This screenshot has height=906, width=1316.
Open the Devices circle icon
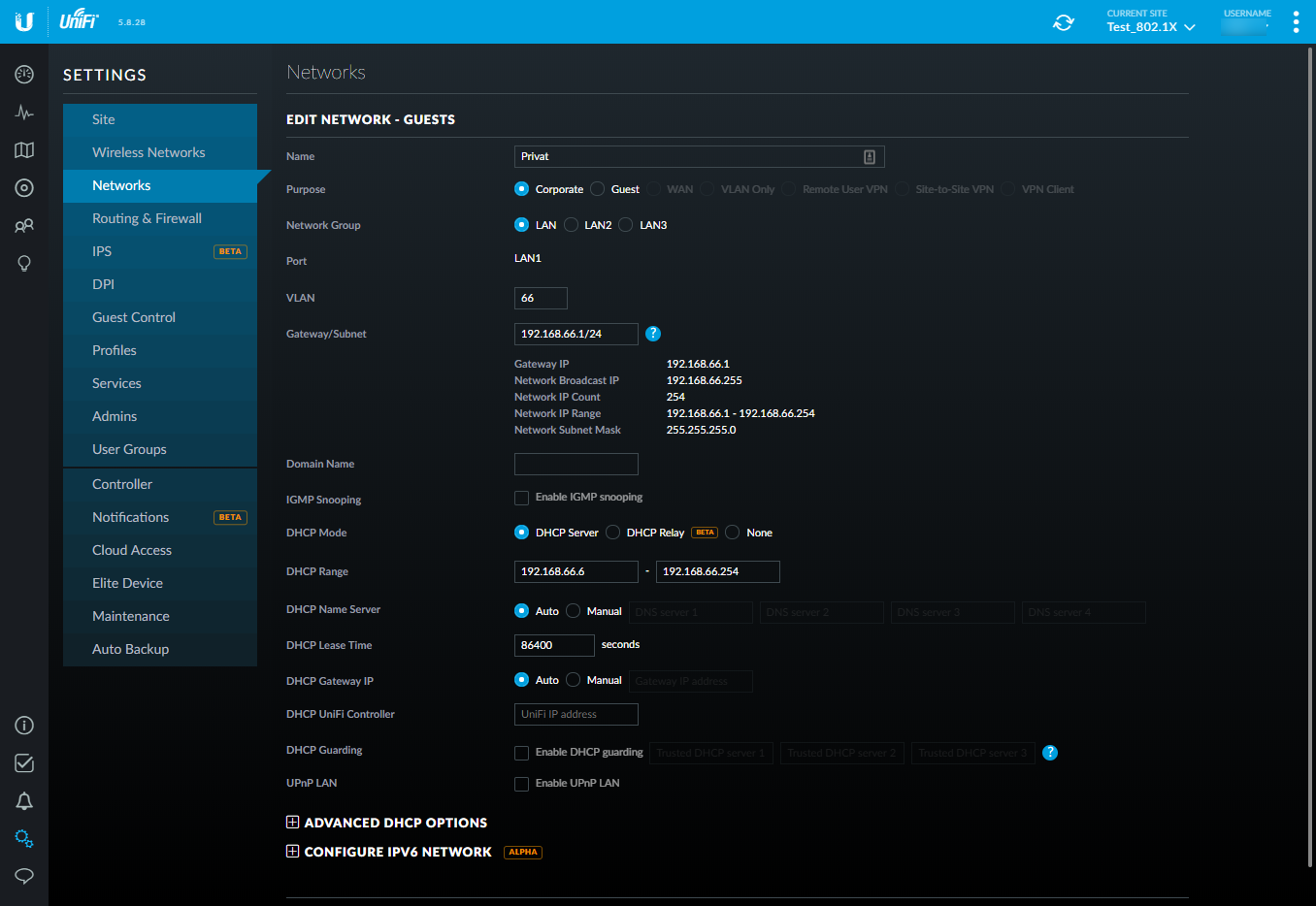24,188
